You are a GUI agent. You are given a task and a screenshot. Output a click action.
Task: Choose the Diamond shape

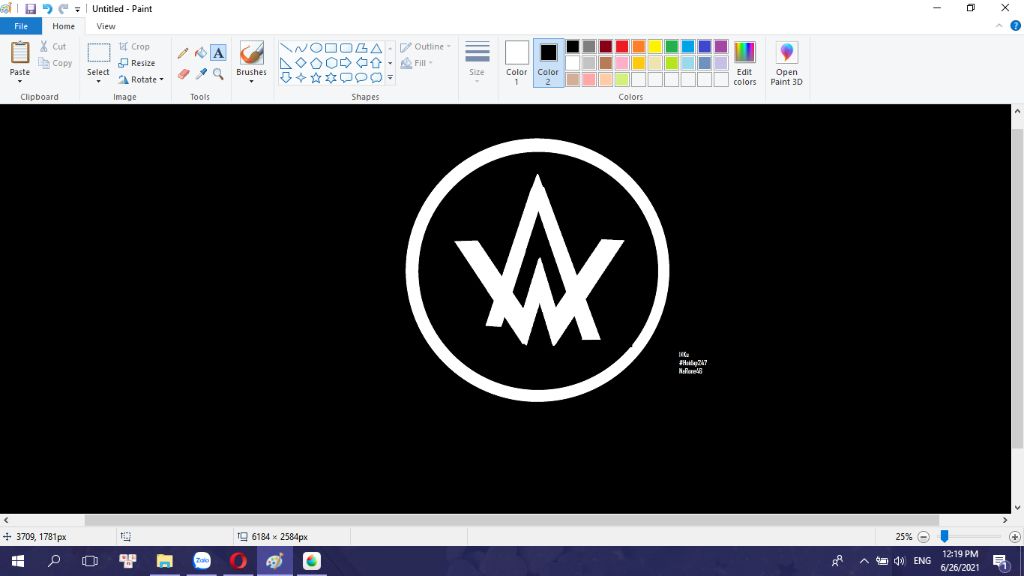[300, 63]
